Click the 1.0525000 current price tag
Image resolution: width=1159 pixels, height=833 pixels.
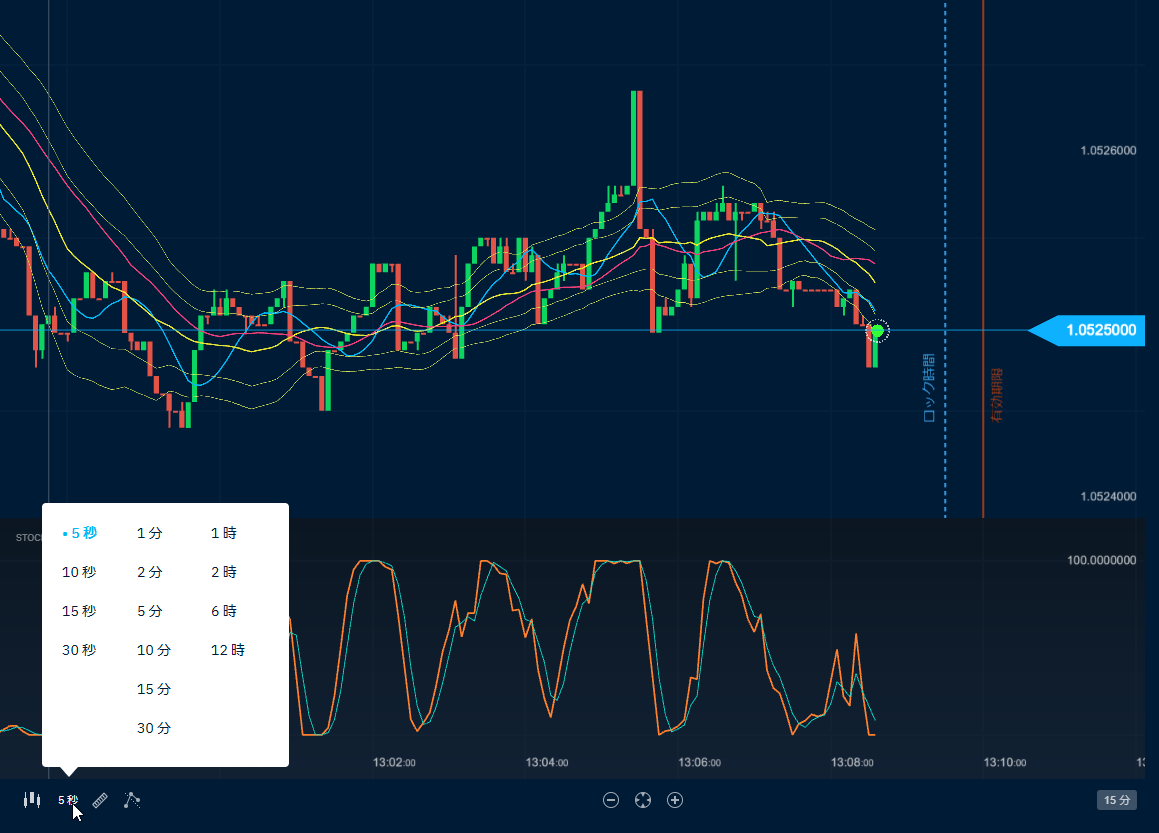click(x=1099, y=330)
